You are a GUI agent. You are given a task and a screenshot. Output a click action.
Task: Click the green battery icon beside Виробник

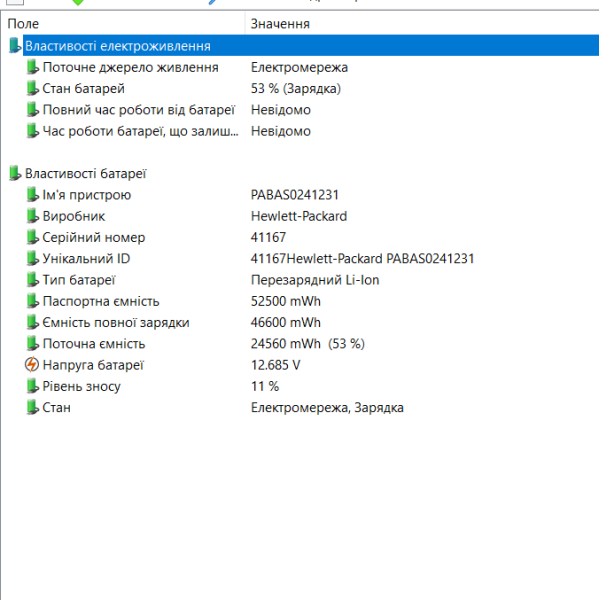[33, 216]
